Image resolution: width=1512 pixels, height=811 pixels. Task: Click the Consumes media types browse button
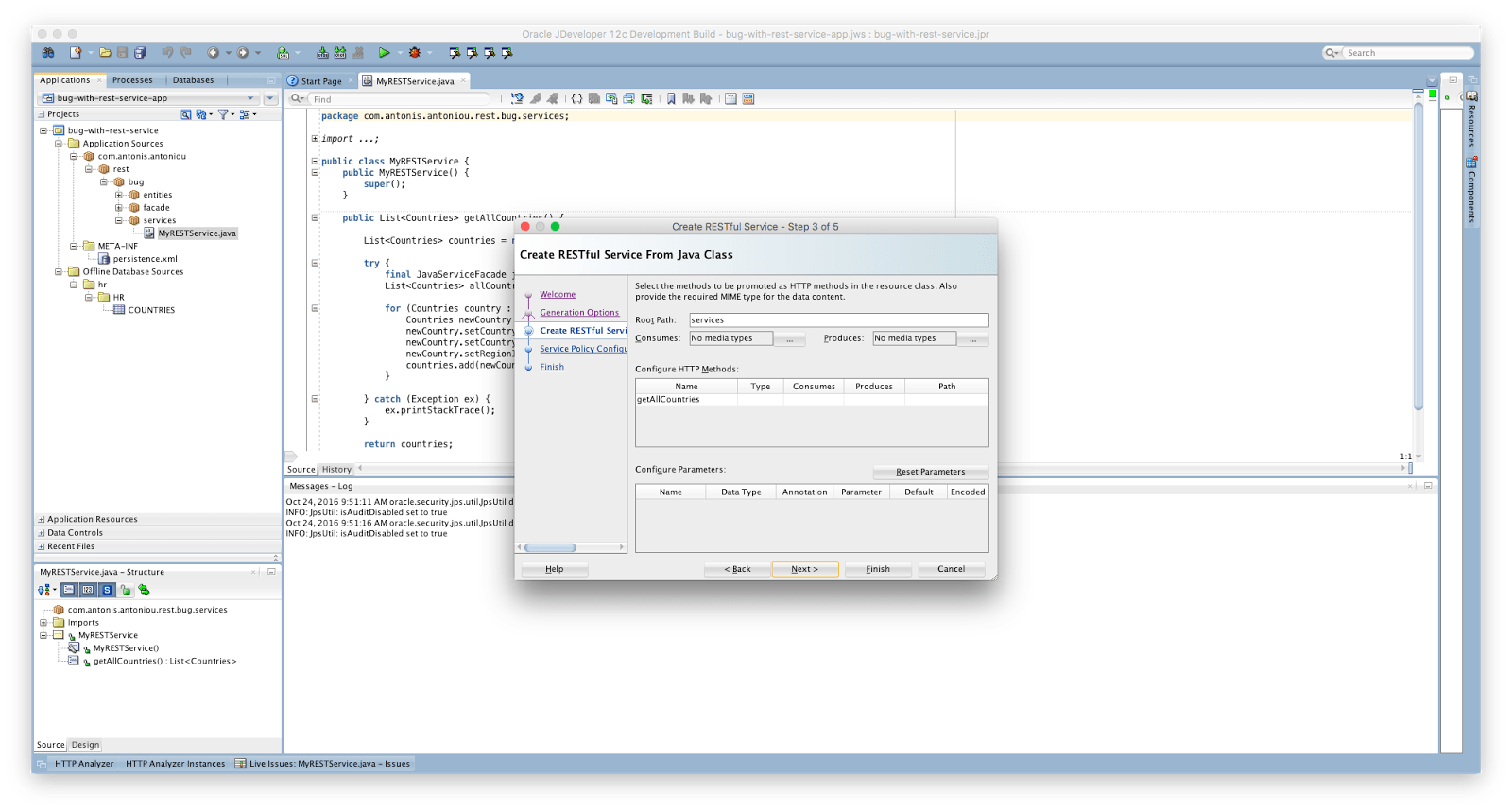(x=789, y=339)
